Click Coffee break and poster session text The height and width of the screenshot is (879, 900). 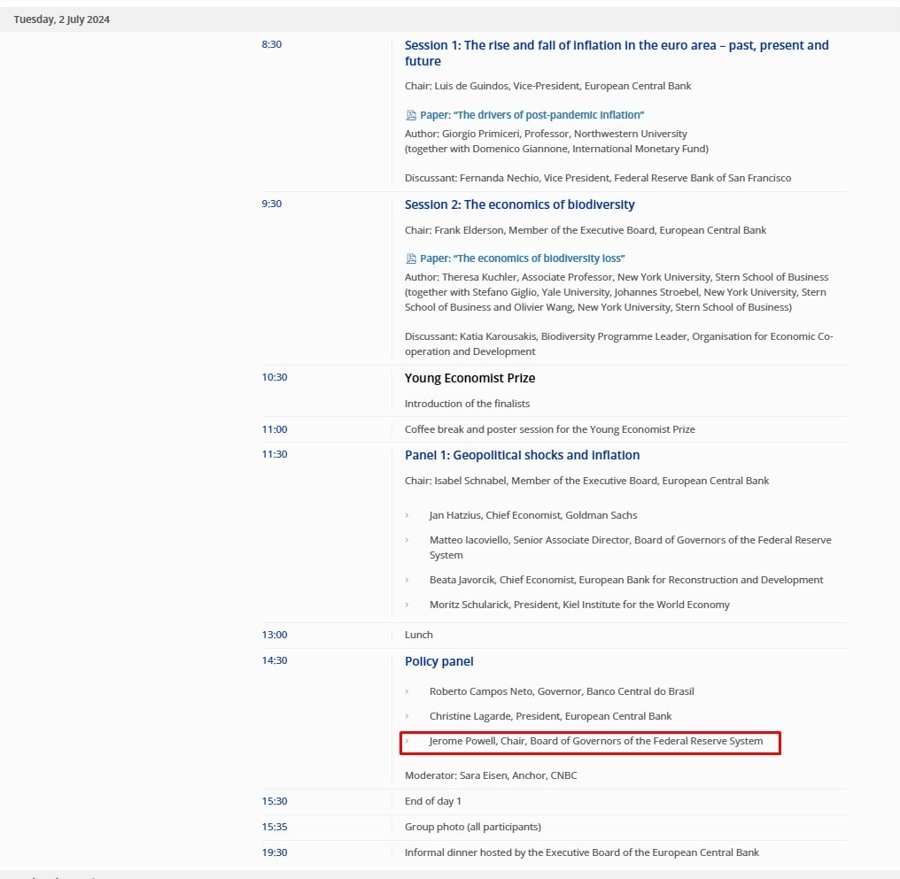click(x=550, y=429)
